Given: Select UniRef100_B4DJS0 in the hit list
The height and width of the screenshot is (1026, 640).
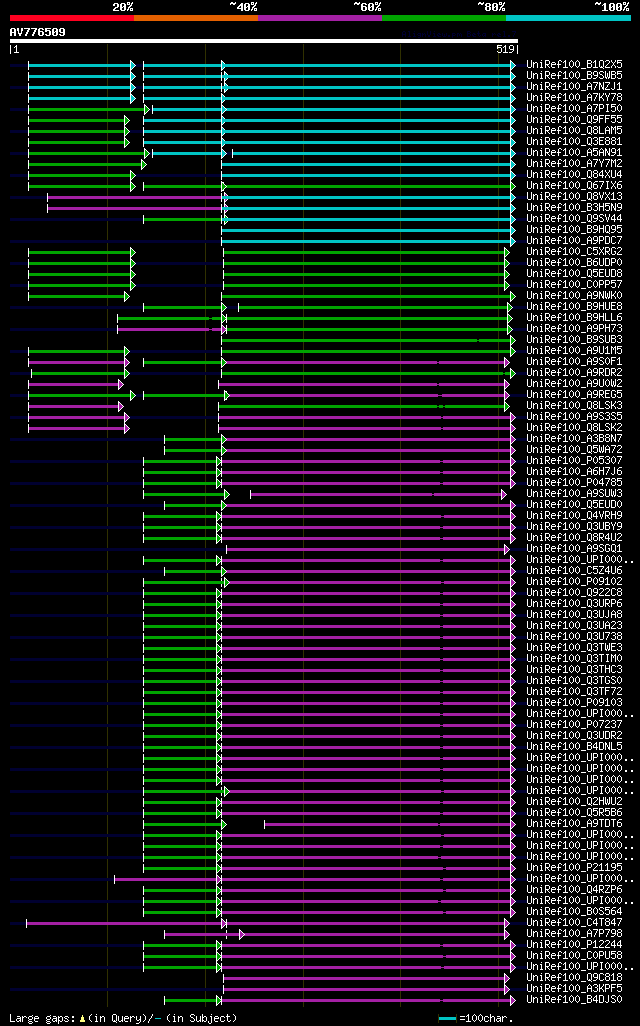Looking at the screenshot, I should point(575,1000).
